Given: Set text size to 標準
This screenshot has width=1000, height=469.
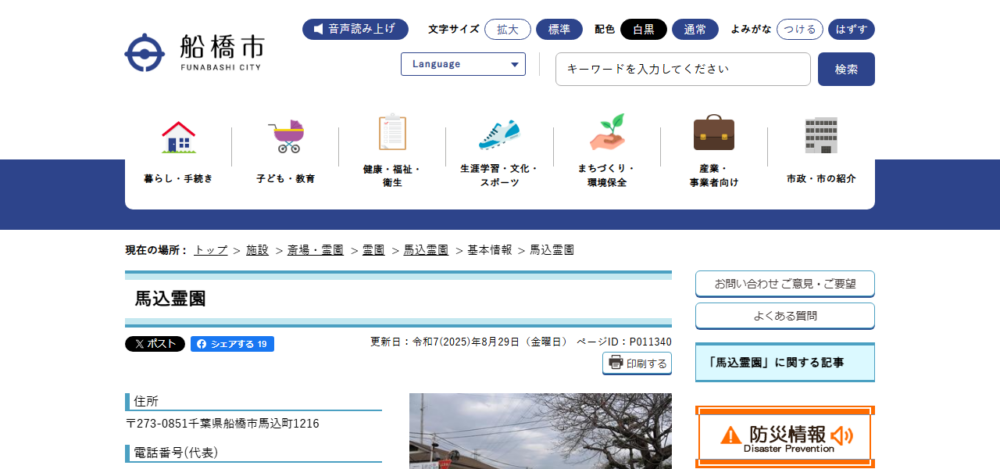Looking at the screenshot, I should 559,29.
